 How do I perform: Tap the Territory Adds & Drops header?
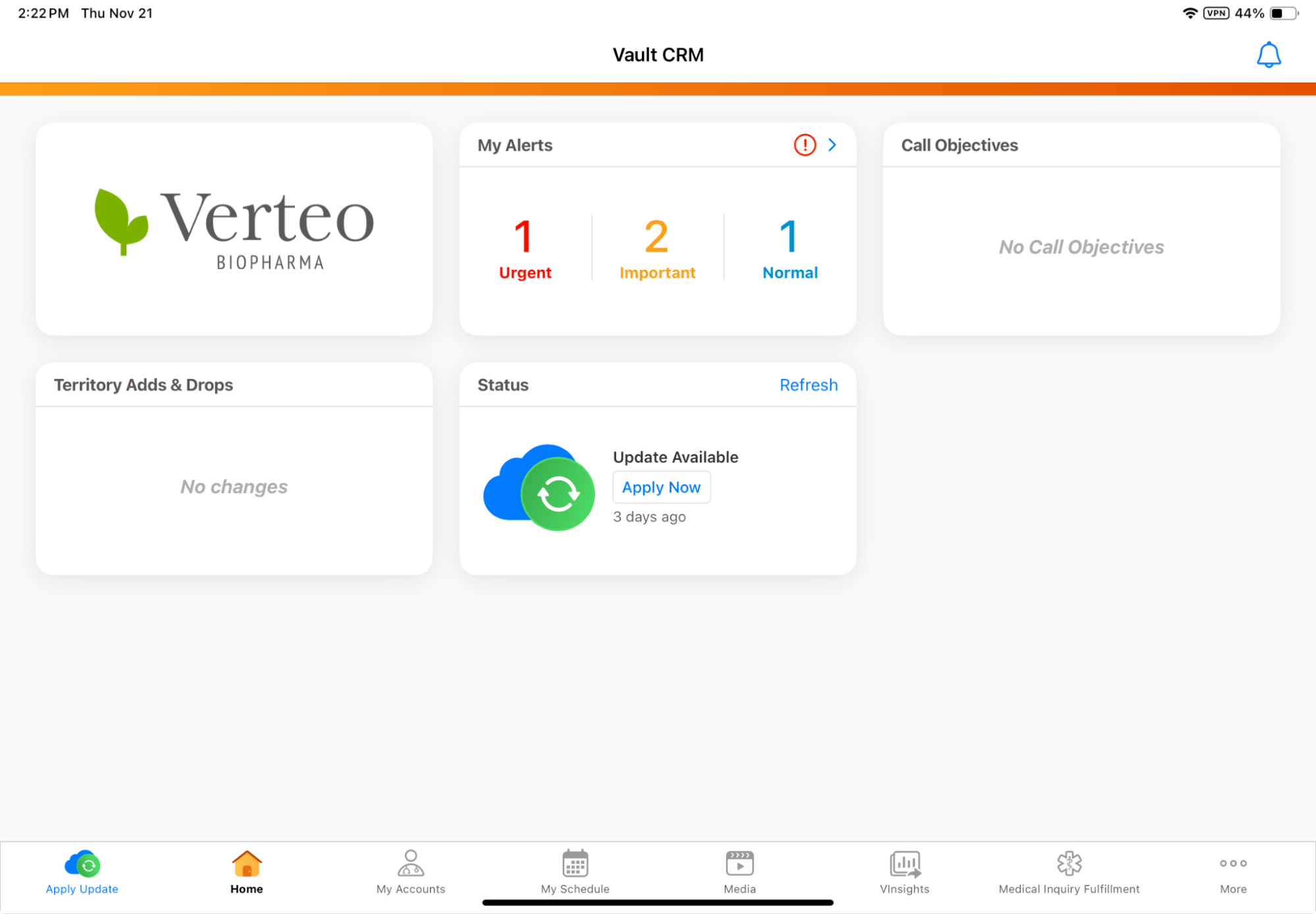pyautogui.click(x=144, y=385)
